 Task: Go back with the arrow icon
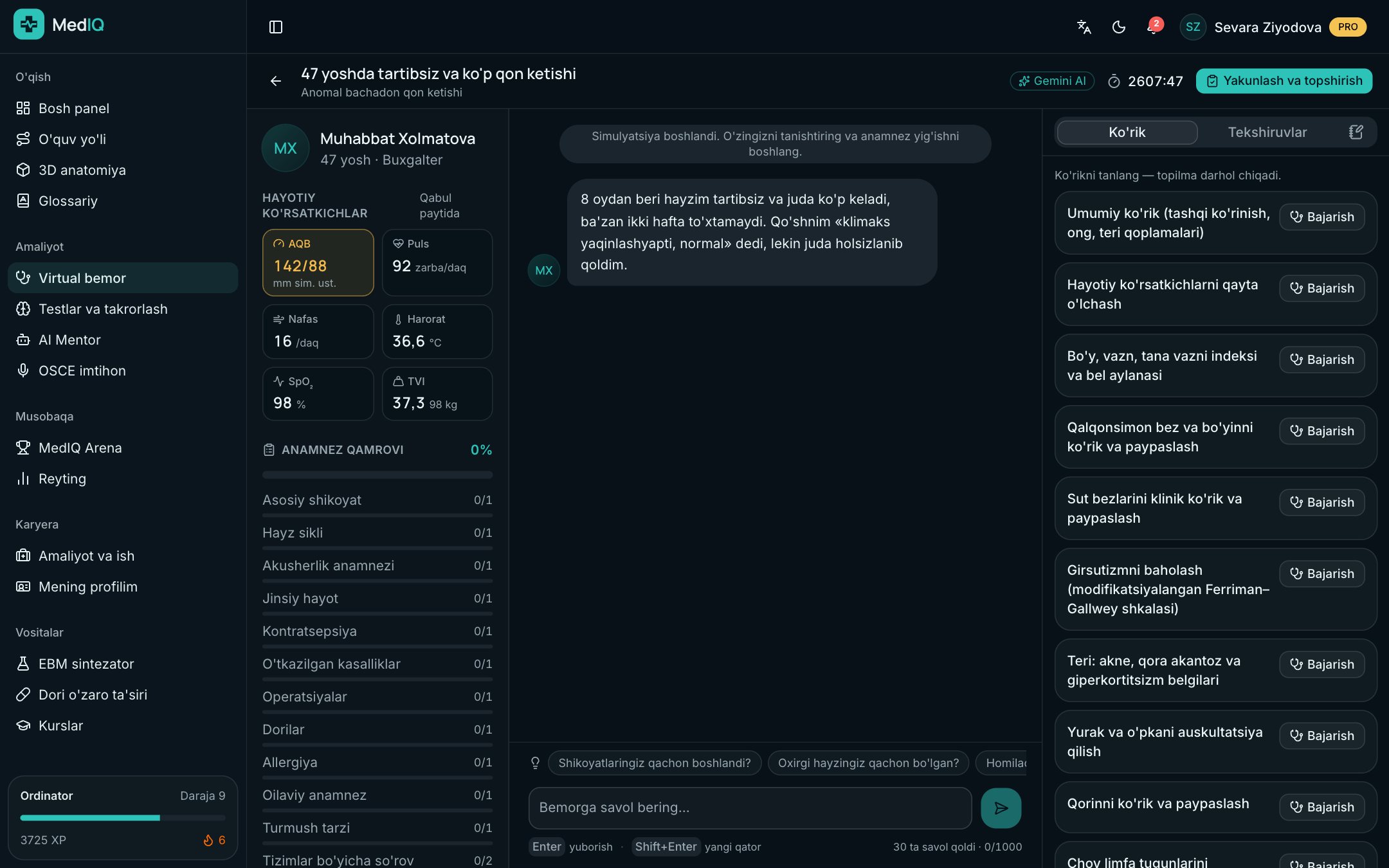[x=275, y=81]
